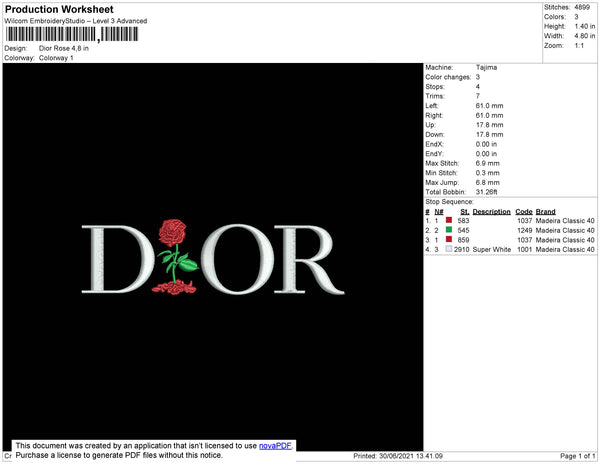Click 'Printed: 30/06/2021 13.41.09' footer text

[398, 456]
